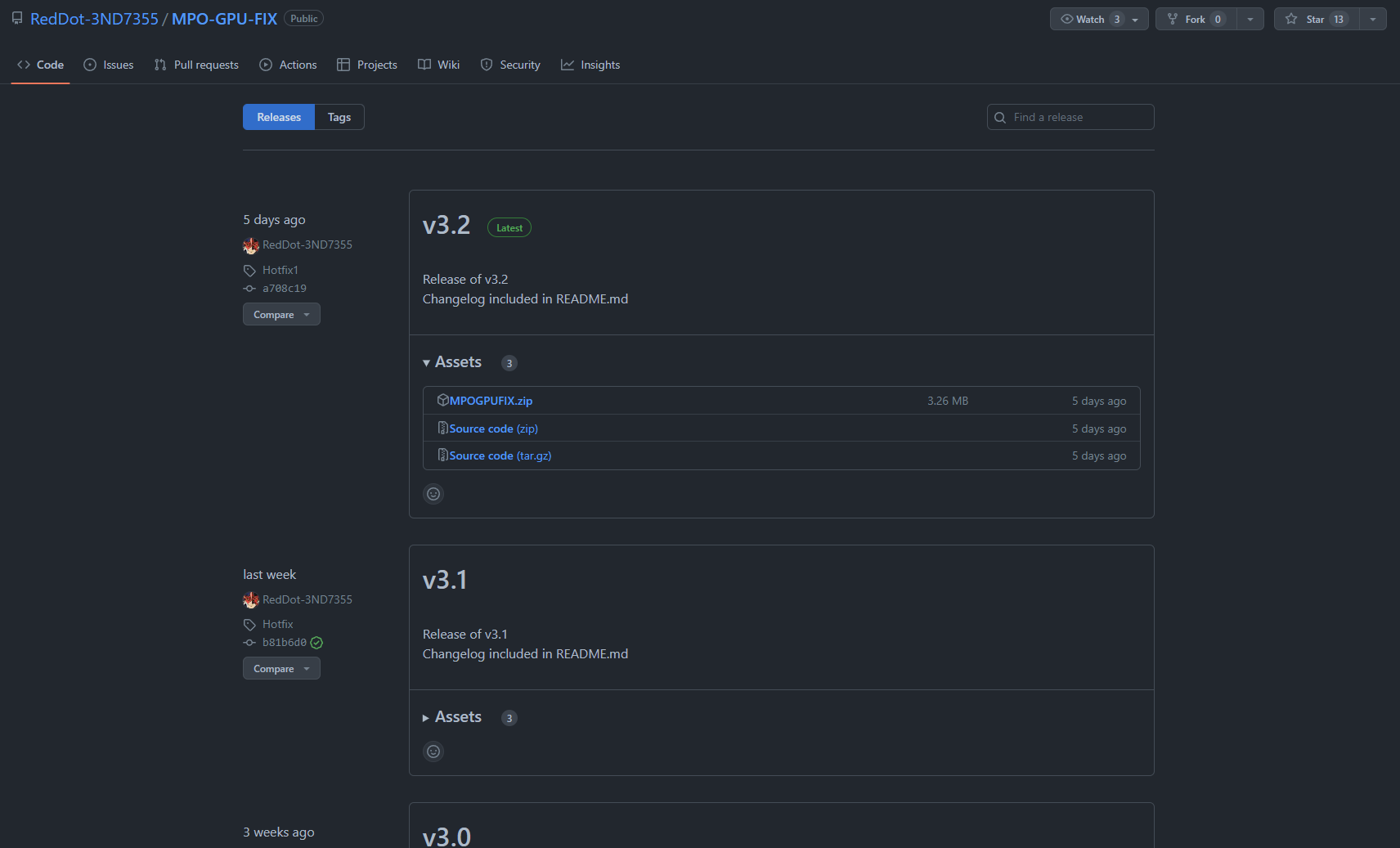Open the Security tab
This screenshot has height=848, width=1400.
(510, 65)
